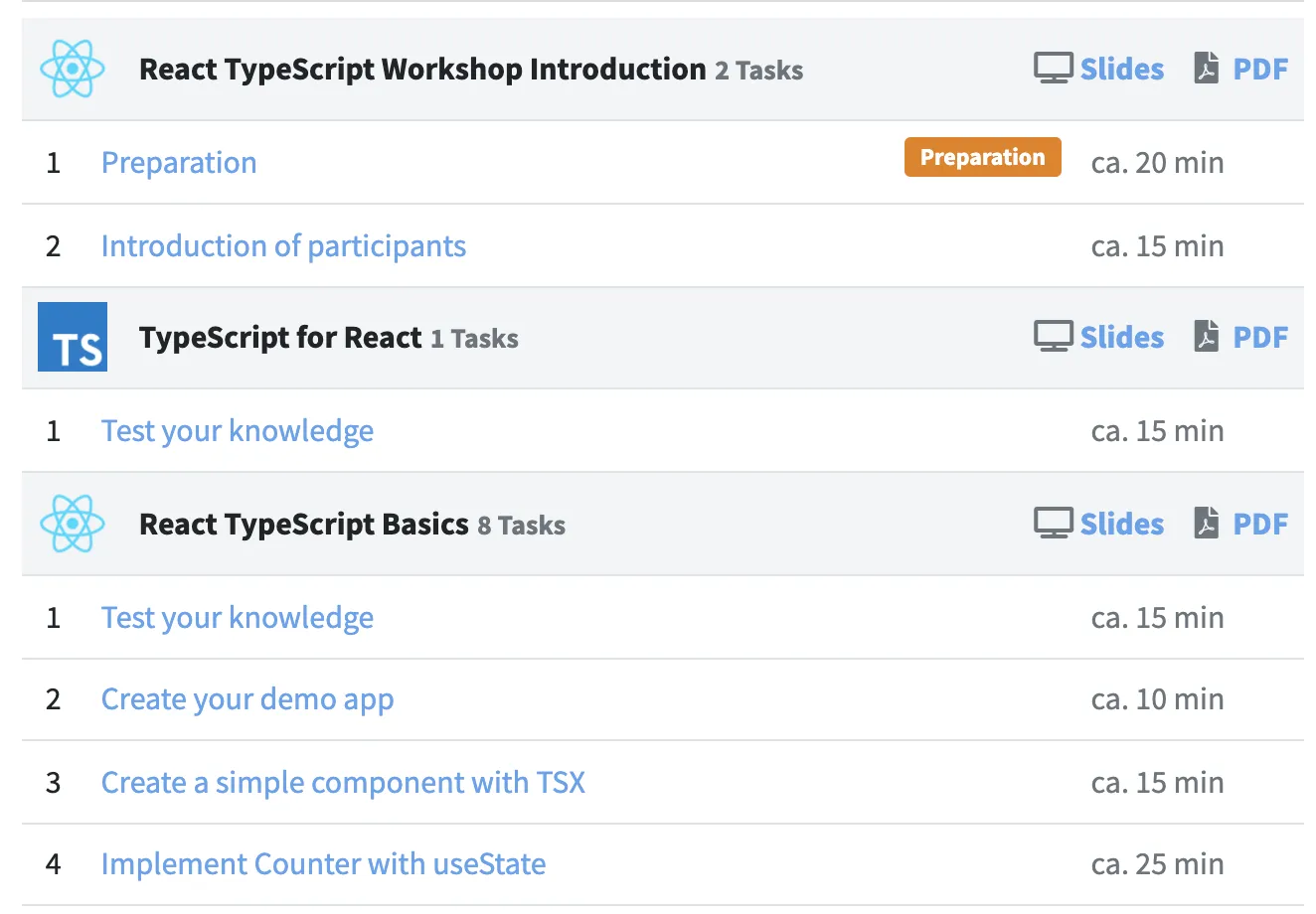Click the orange Preparation badge
The height and width of the screenshot is (914, 1316).
click(x=982, y=157)
